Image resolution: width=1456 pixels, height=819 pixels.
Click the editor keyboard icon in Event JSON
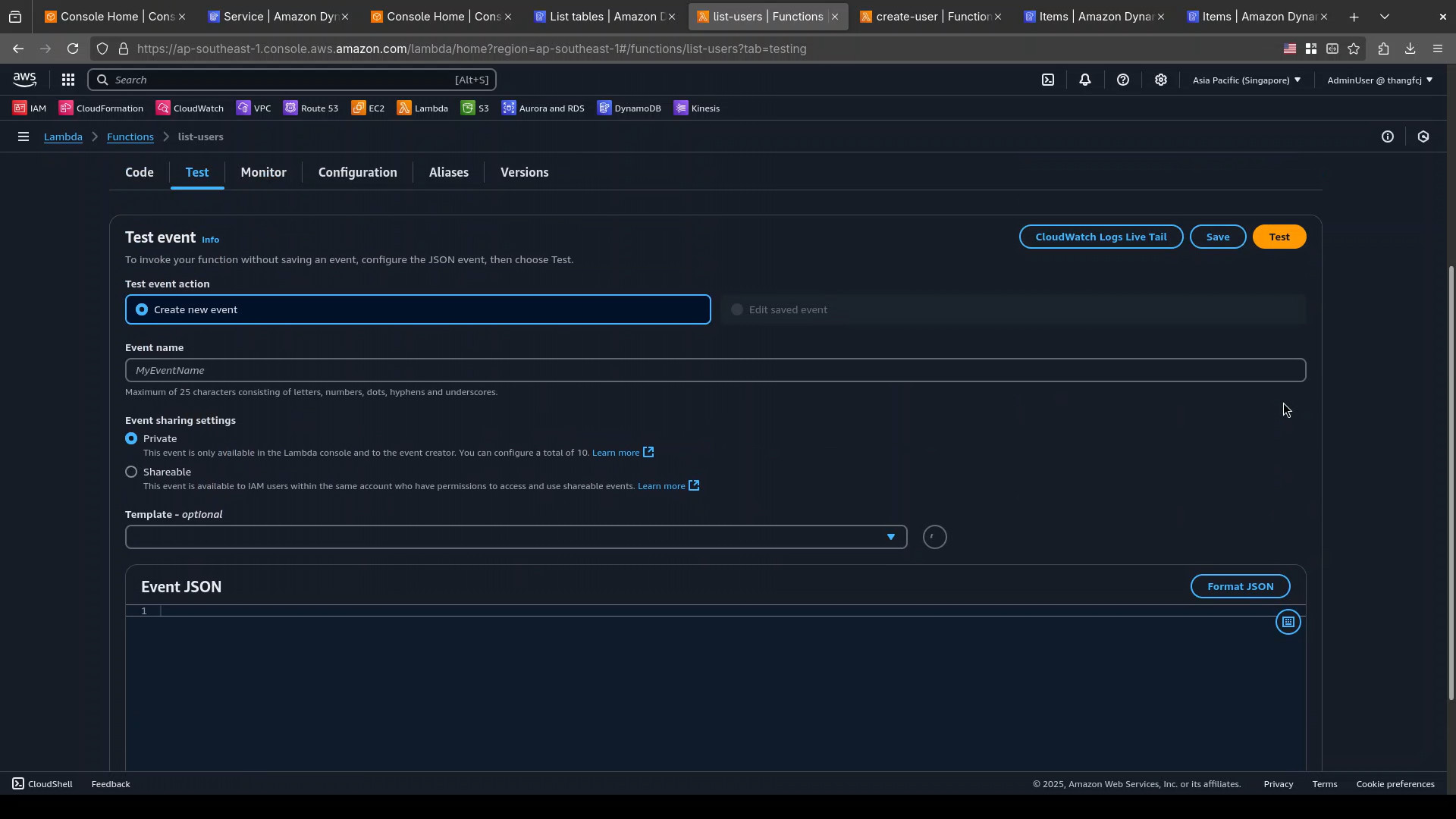[x=1288, y=623]
